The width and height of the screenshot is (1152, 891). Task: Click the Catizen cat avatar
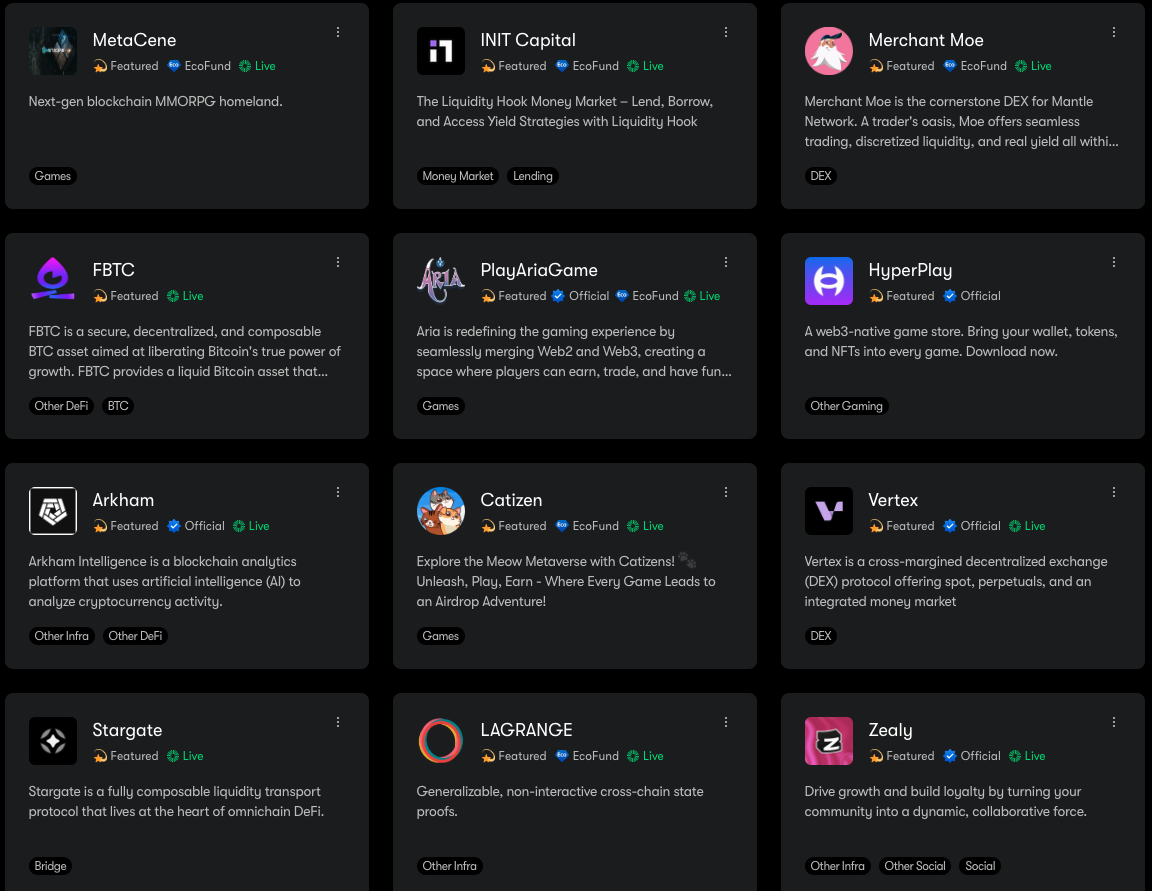pyautogui.click(x=441, y=511)
